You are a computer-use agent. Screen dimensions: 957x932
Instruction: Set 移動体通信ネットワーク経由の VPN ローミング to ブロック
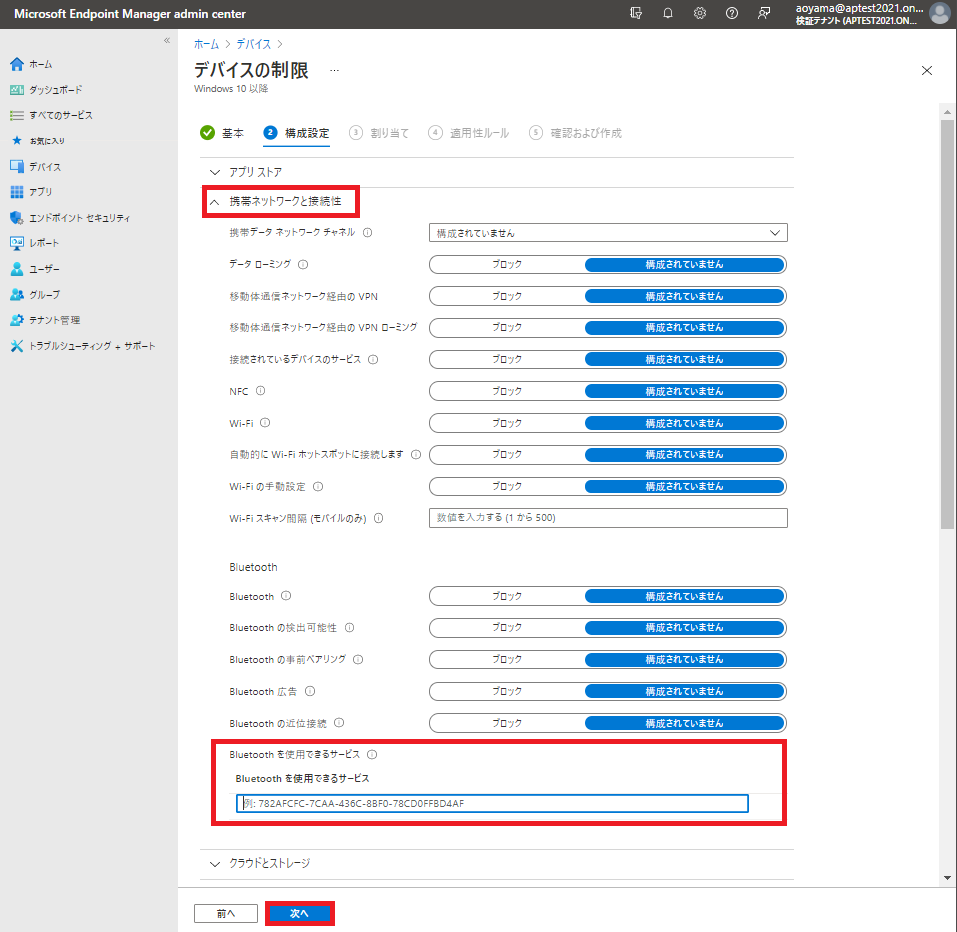click(x=507, y=328)
